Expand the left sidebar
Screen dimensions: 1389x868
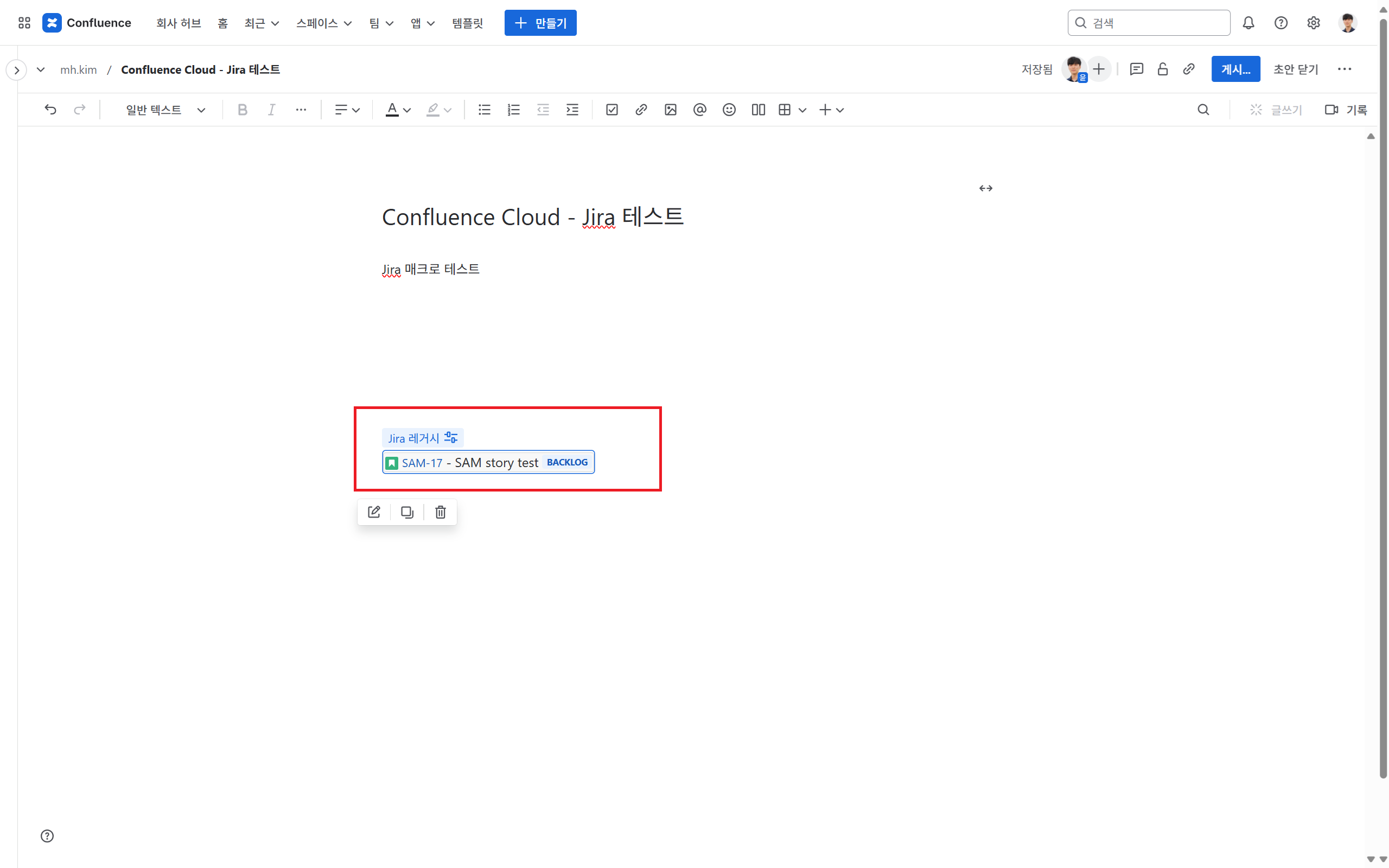17,70
